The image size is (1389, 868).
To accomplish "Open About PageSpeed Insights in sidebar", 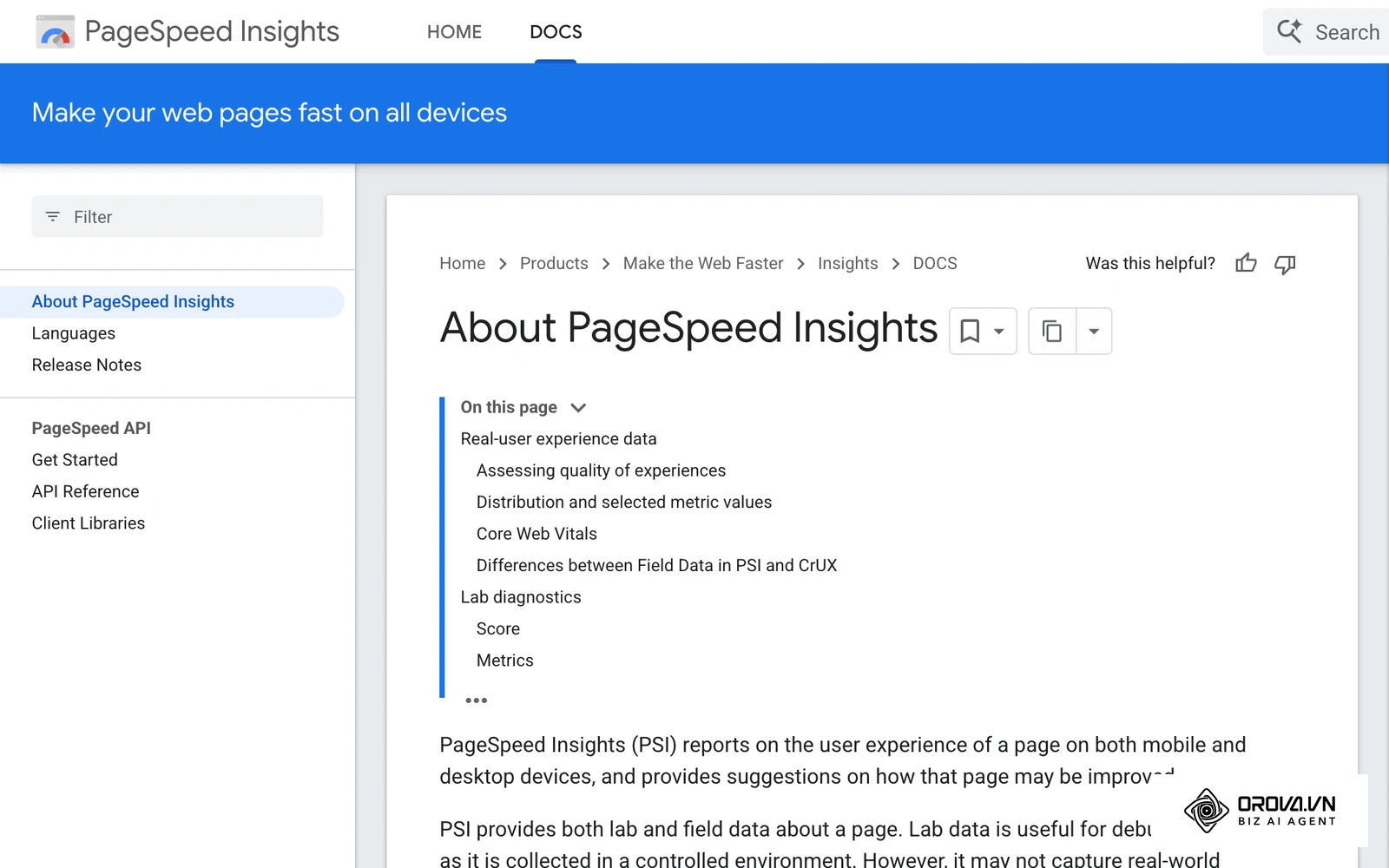I will pyautogui.click(x=133, y=301).
